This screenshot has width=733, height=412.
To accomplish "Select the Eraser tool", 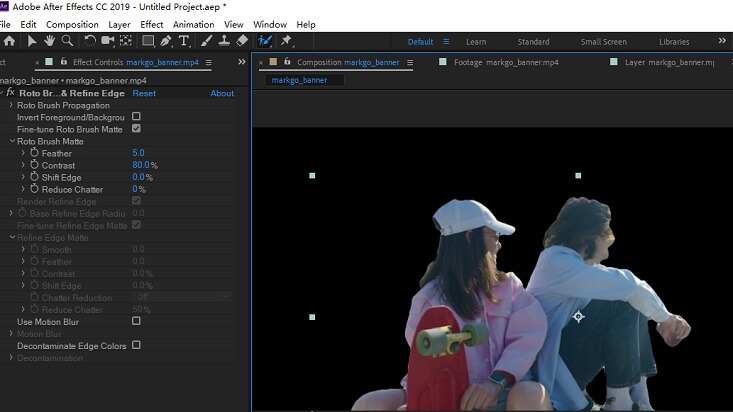I will [x=242, y=41].
